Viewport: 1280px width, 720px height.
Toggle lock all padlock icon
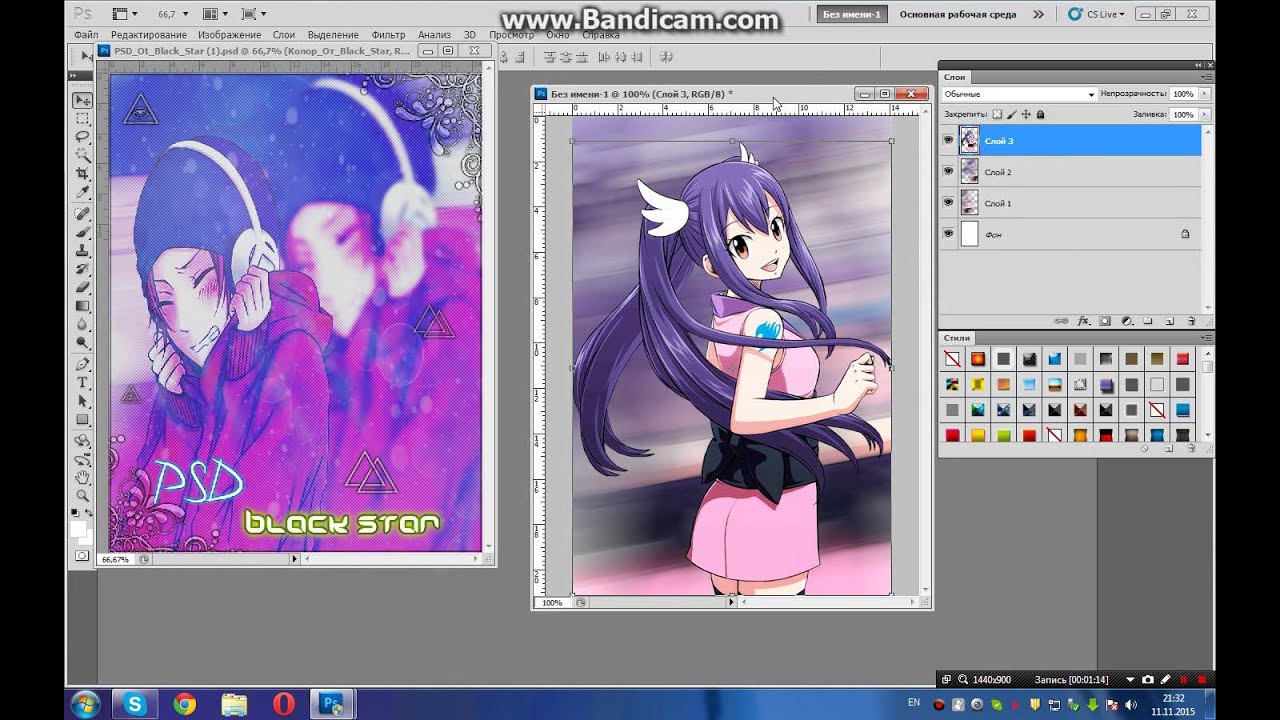point(1040,115)
